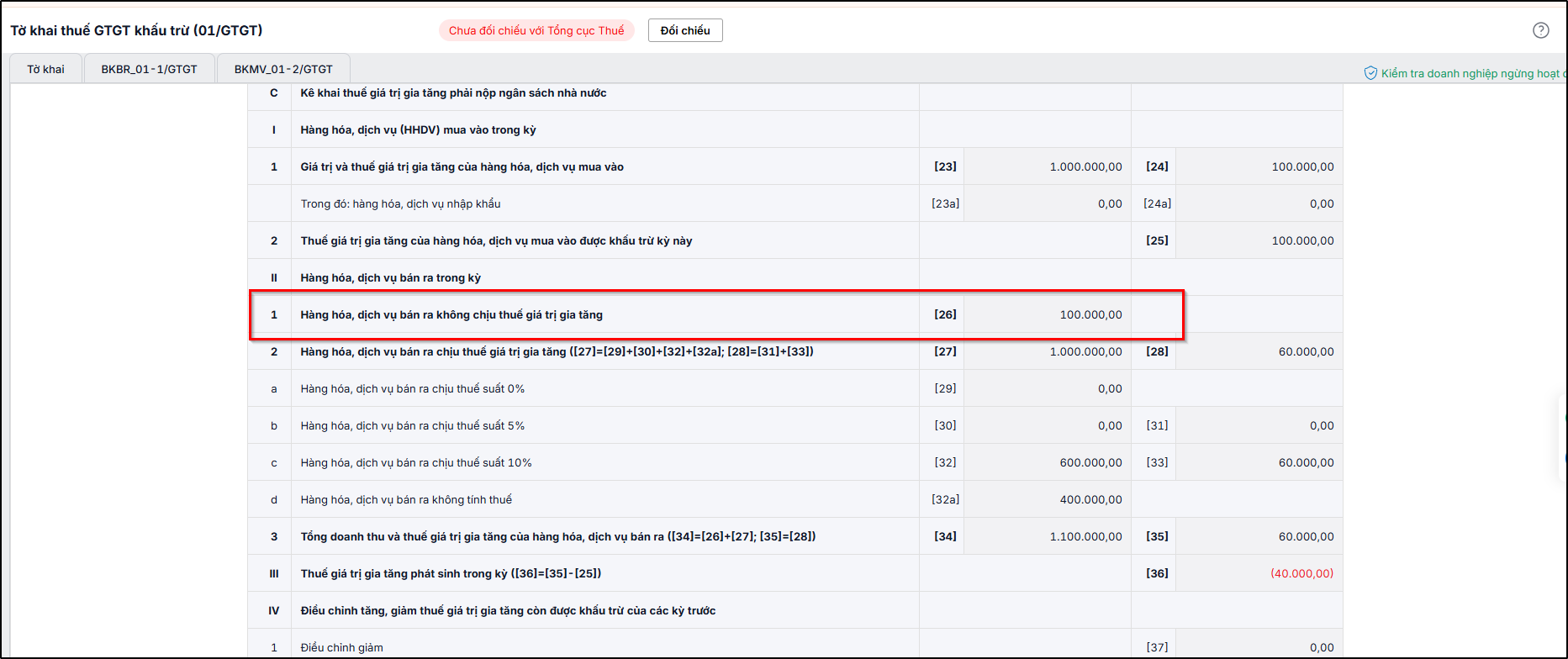The height and width of the screenshot is (659, 1568).
Task: Click the [31] value field 0,00
Action: [x=1259, y=425]
